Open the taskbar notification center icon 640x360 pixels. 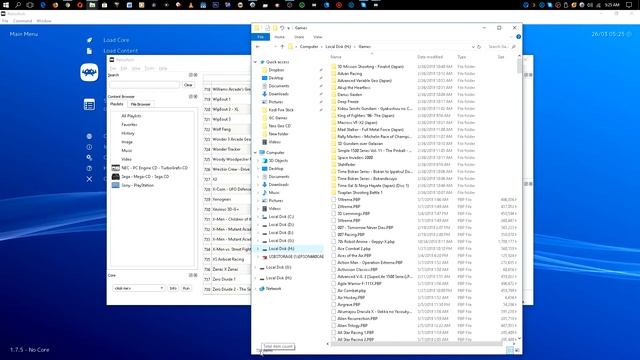pyautogui.click(x=629, y=5)
